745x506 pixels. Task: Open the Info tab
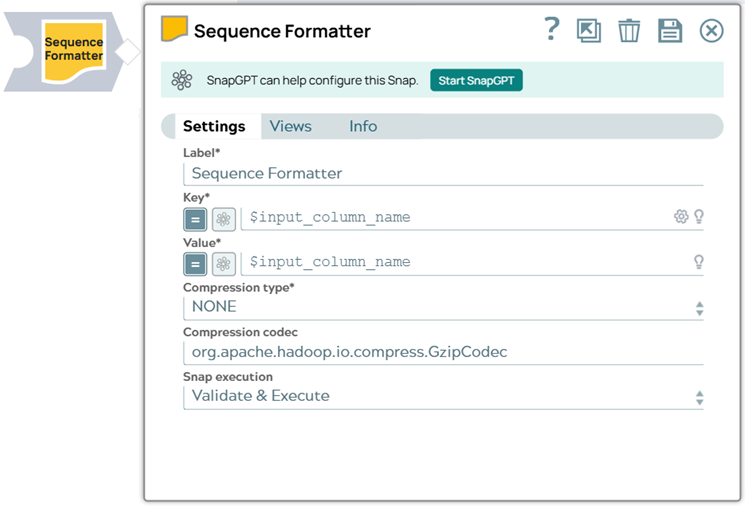click(x=363, y=126)
